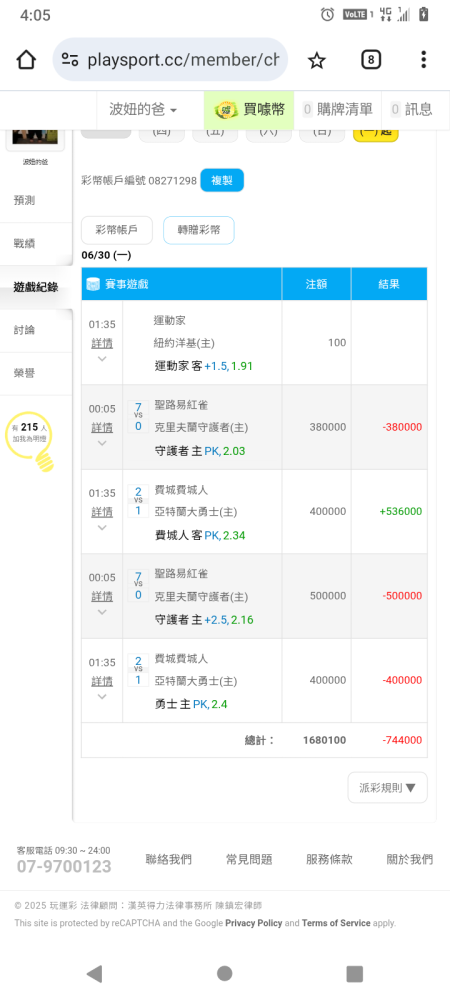The height and width of the screenshot is (1000, 450).
Task: Open 討論 sidebar tab
Action: pyautogui.click(x=36, y=330)
